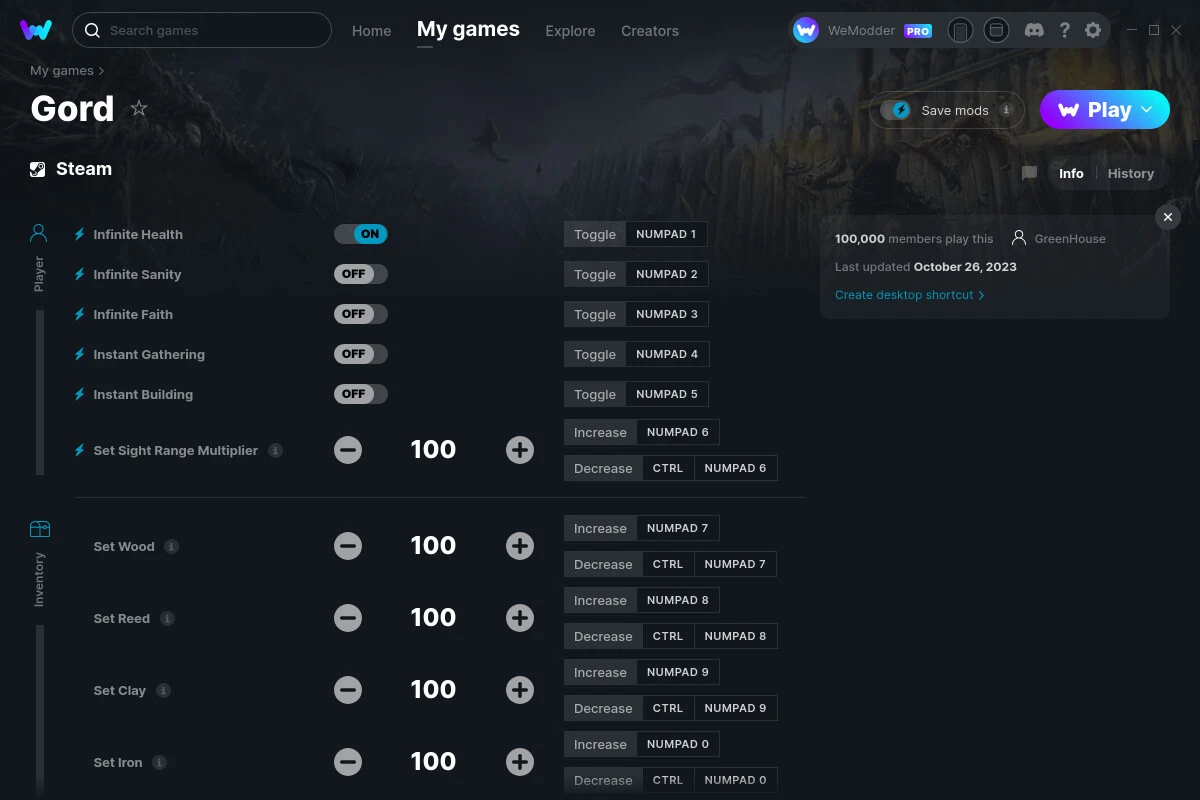The width and height of the screenshot is (1200, 800).
Task: Click the Steam platform icon
Action: click(38, 169)
